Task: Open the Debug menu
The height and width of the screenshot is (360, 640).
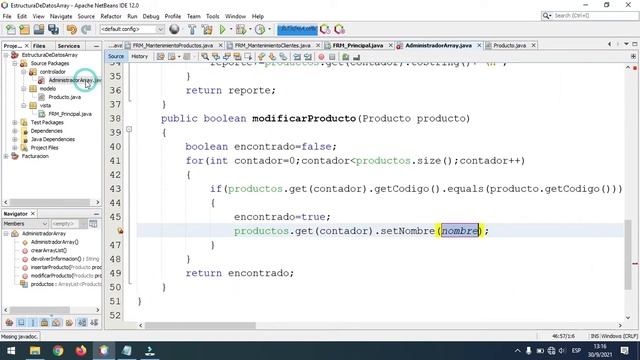Action: point(151,16)
